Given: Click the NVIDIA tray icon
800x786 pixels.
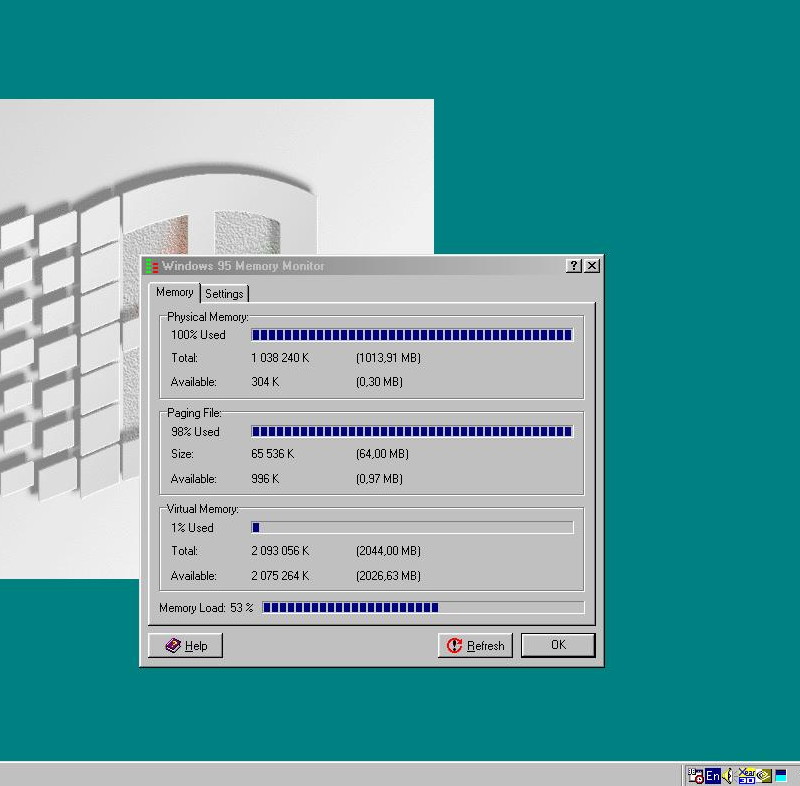Looking at the screenshot, I should click(764, 775).
